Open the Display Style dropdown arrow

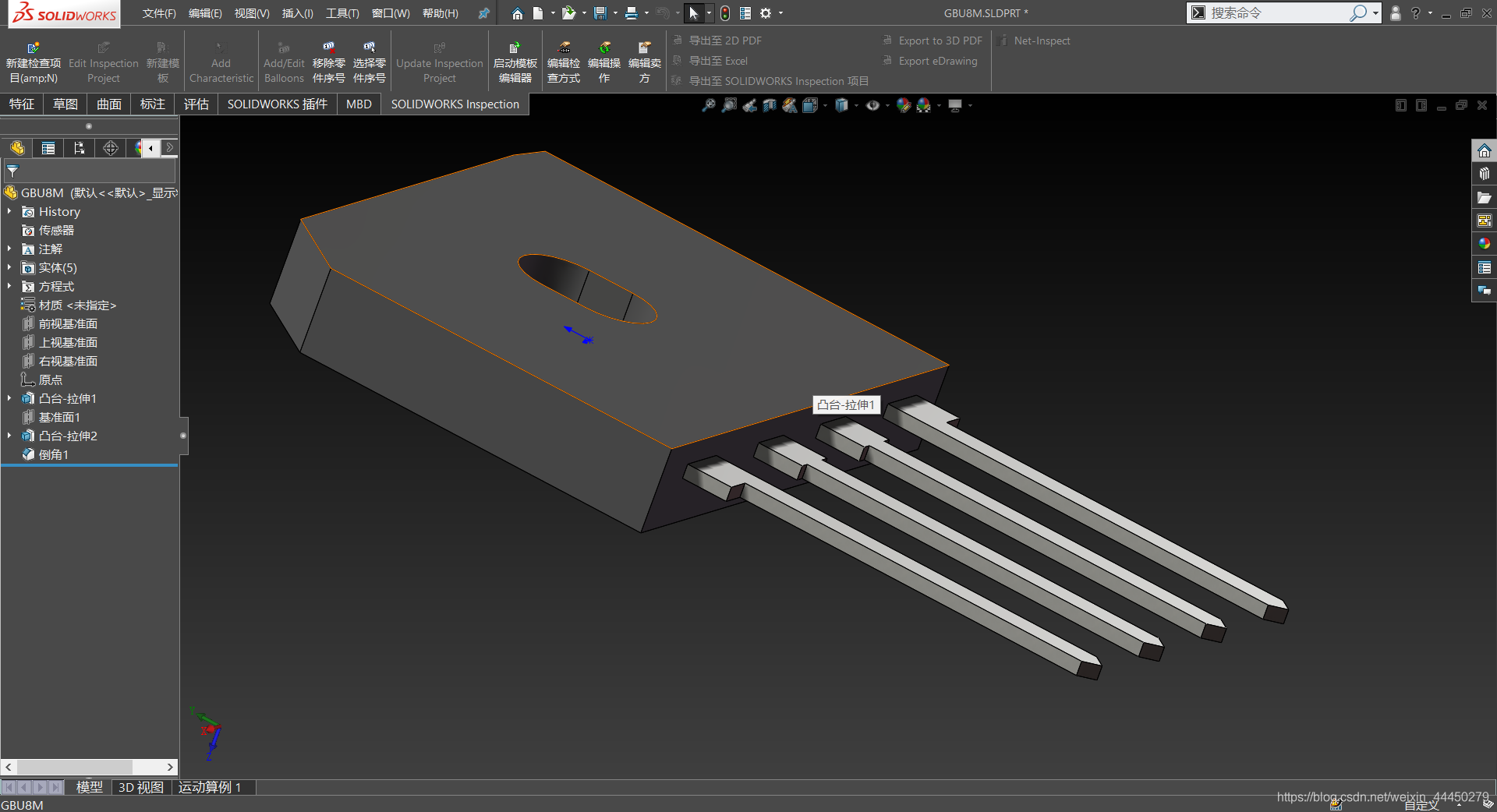pos(856,105)
